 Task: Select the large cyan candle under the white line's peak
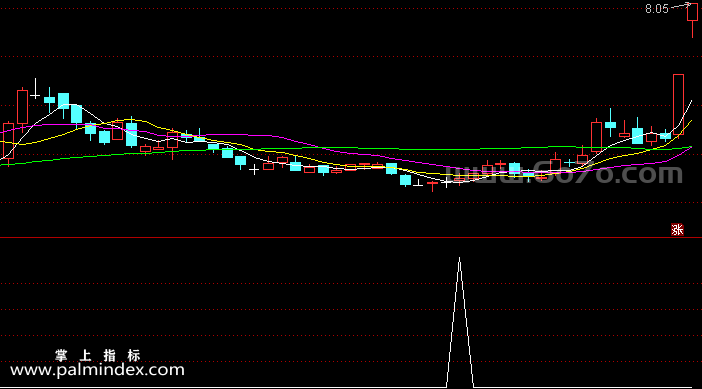pos(77,114)
